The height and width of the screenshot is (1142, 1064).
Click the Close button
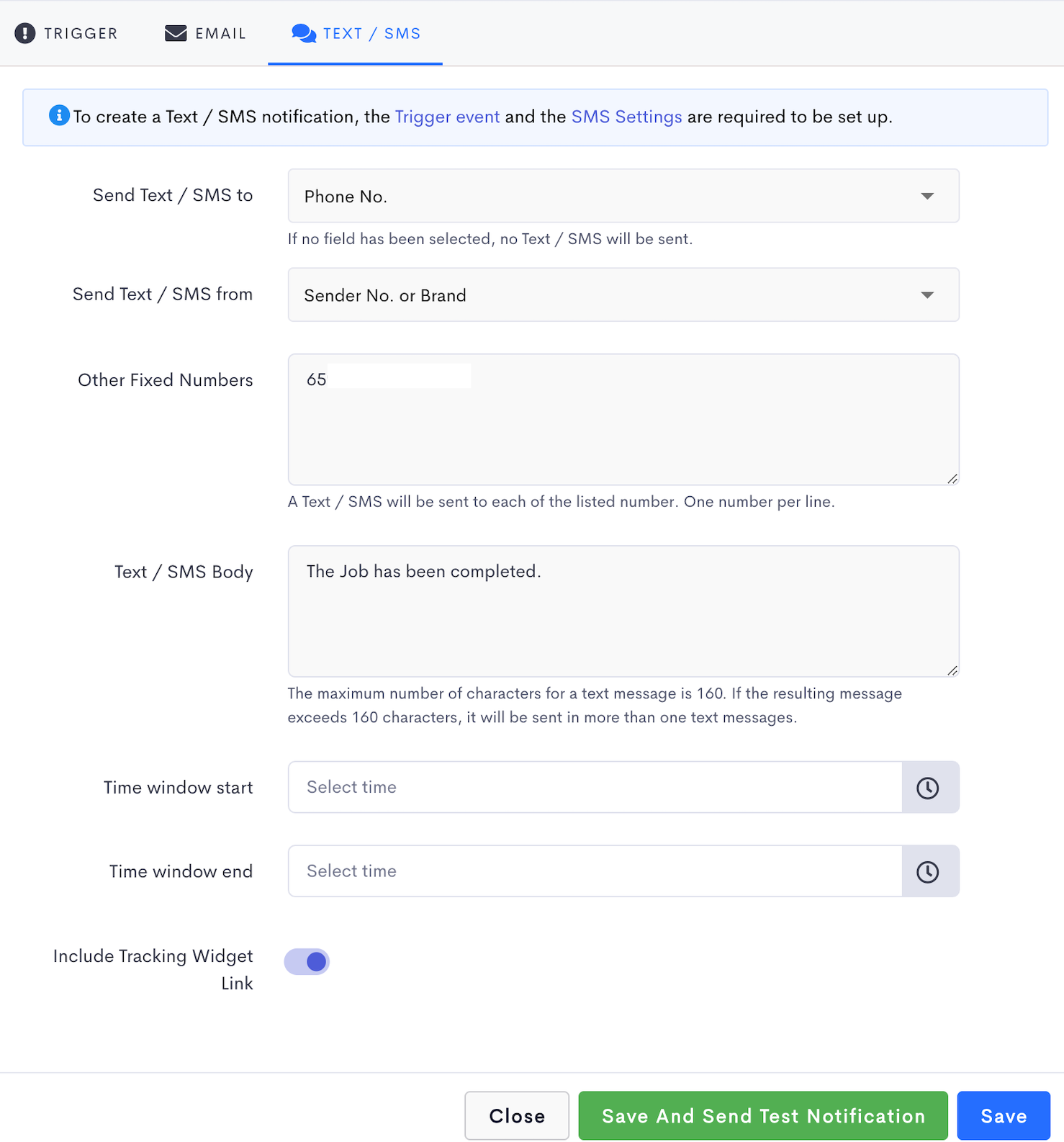517,1116
